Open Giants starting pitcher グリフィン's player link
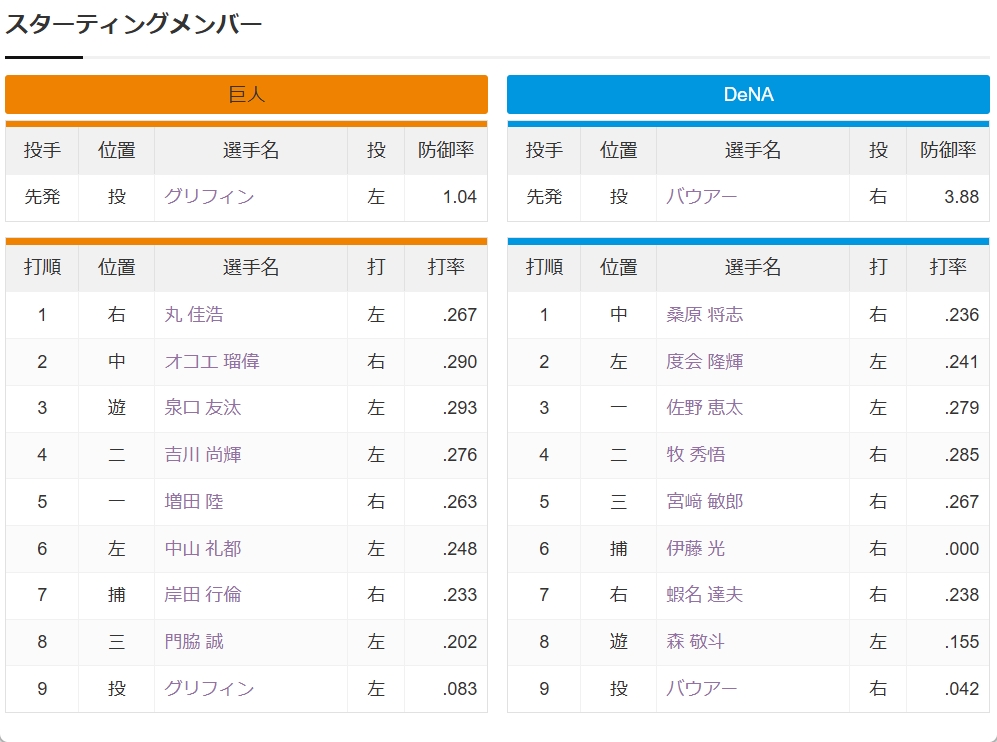This screenshot has width=997, height=742. click(209, 196)
